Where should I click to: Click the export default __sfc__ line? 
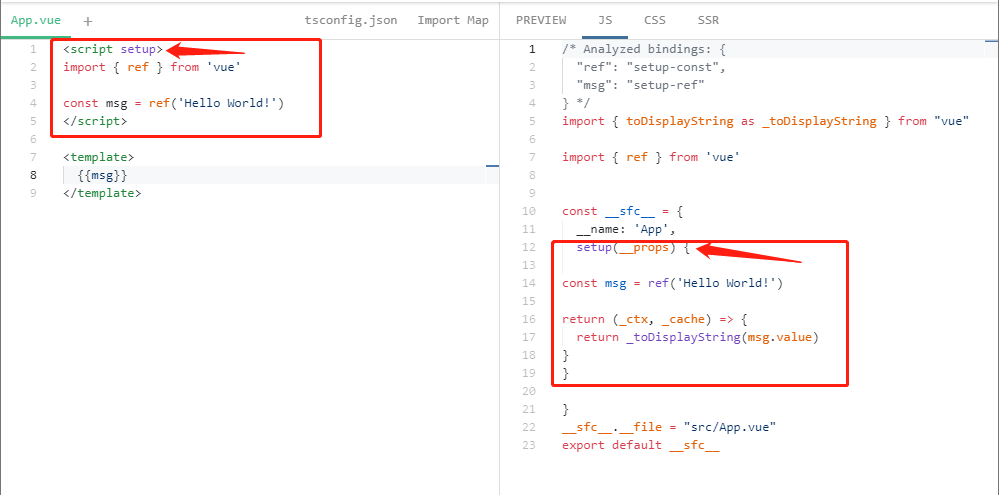click(x=640, y=445)
